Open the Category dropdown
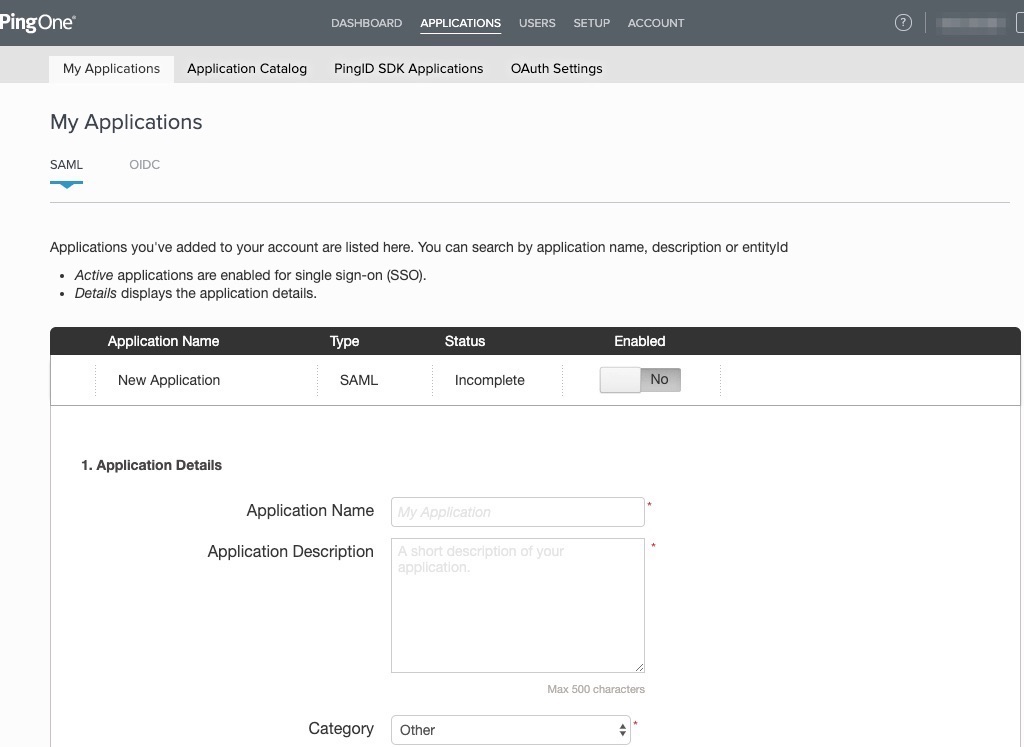1024x747 pixels. point(511,730)
